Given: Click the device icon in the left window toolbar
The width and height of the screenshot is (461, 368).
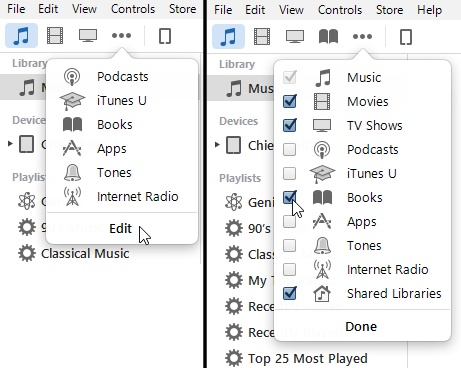Looking at the screenshot, I should (165, 36).
